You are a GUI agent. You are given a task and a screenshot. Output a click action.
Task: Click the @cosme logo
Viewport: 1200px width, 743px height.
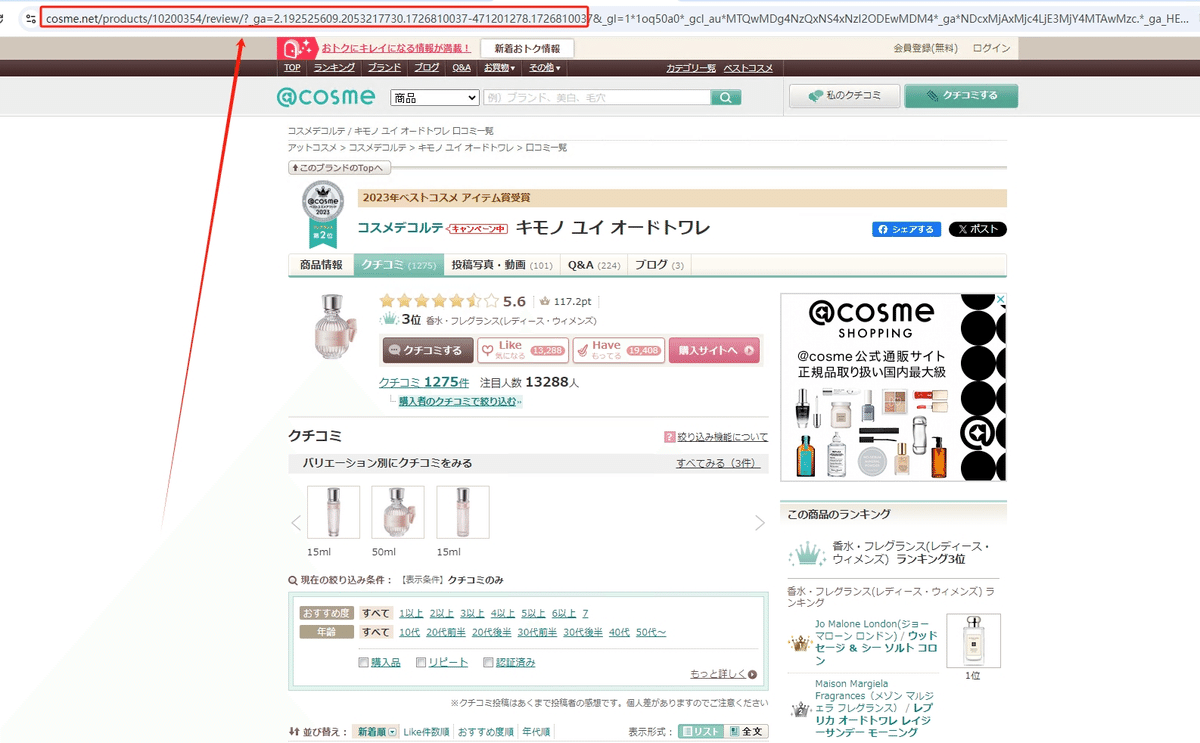point(326,97)
